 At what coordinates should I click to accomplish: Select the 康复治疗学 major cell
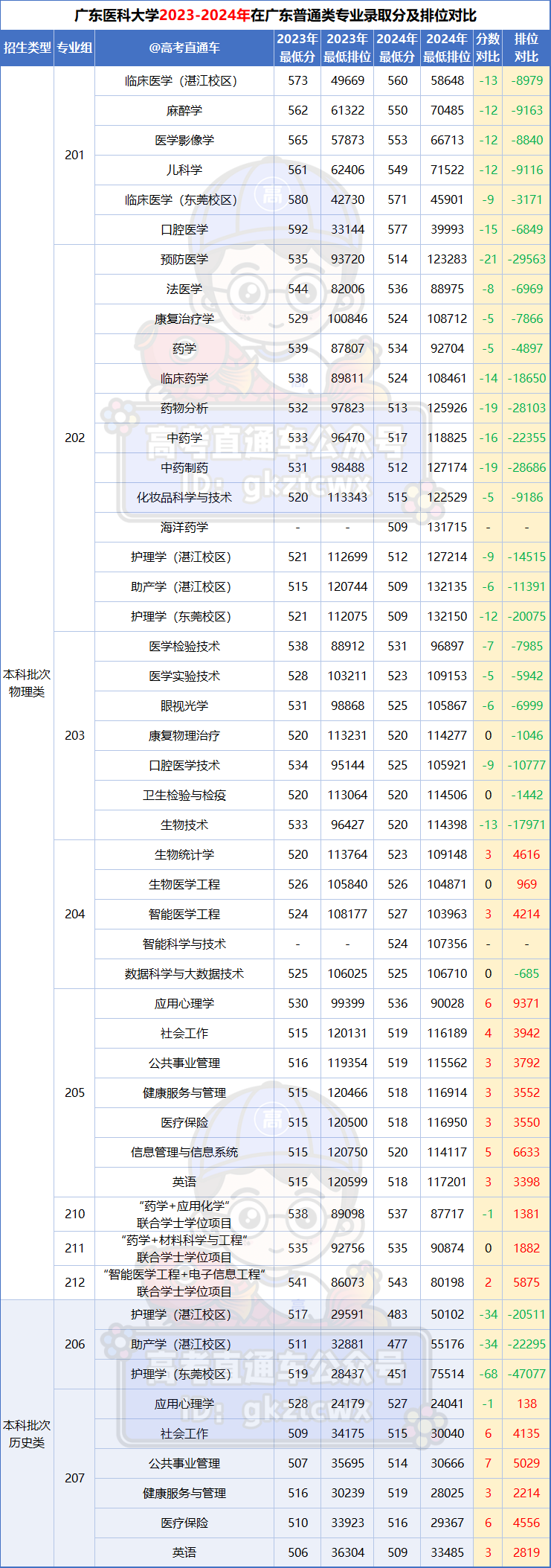[184, 319]
